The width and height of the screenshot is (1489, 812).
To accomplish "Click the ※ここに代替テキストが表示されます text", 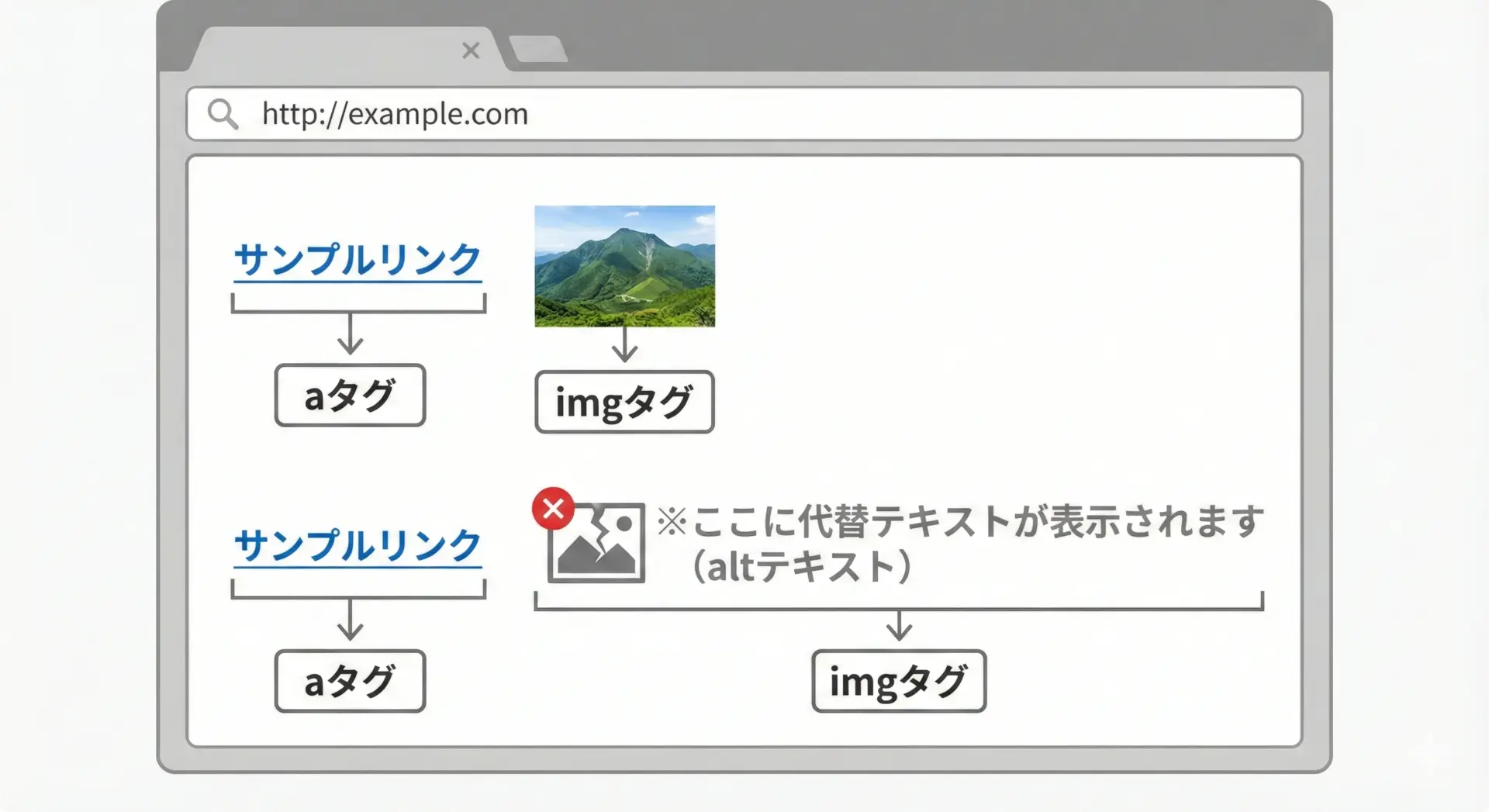I will [x=960, y=521].
